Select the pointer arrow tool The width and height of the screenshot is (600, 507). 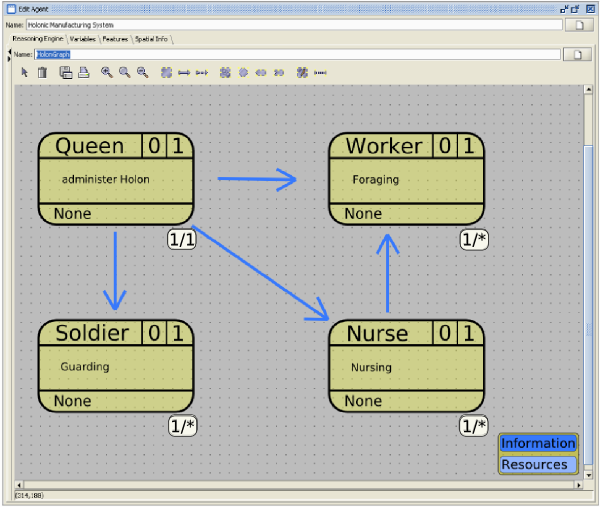25,72
